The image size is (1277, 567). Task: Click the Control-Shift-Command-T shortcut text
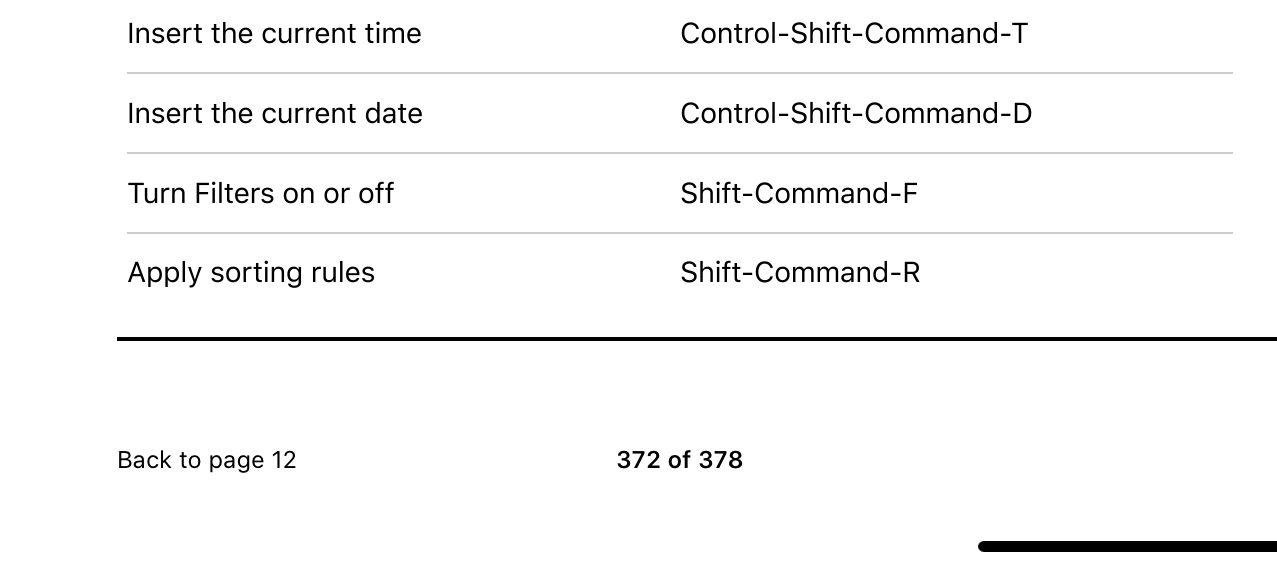854,33
